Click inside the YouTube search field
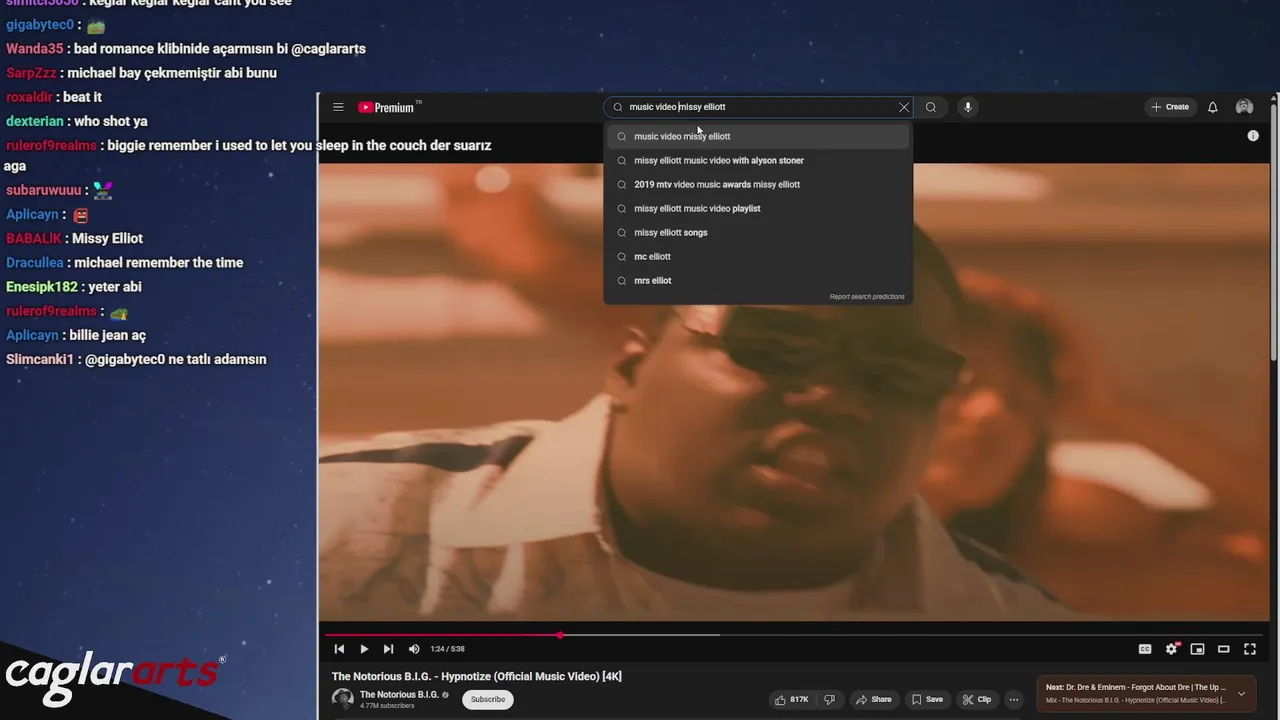 point(760,107)
